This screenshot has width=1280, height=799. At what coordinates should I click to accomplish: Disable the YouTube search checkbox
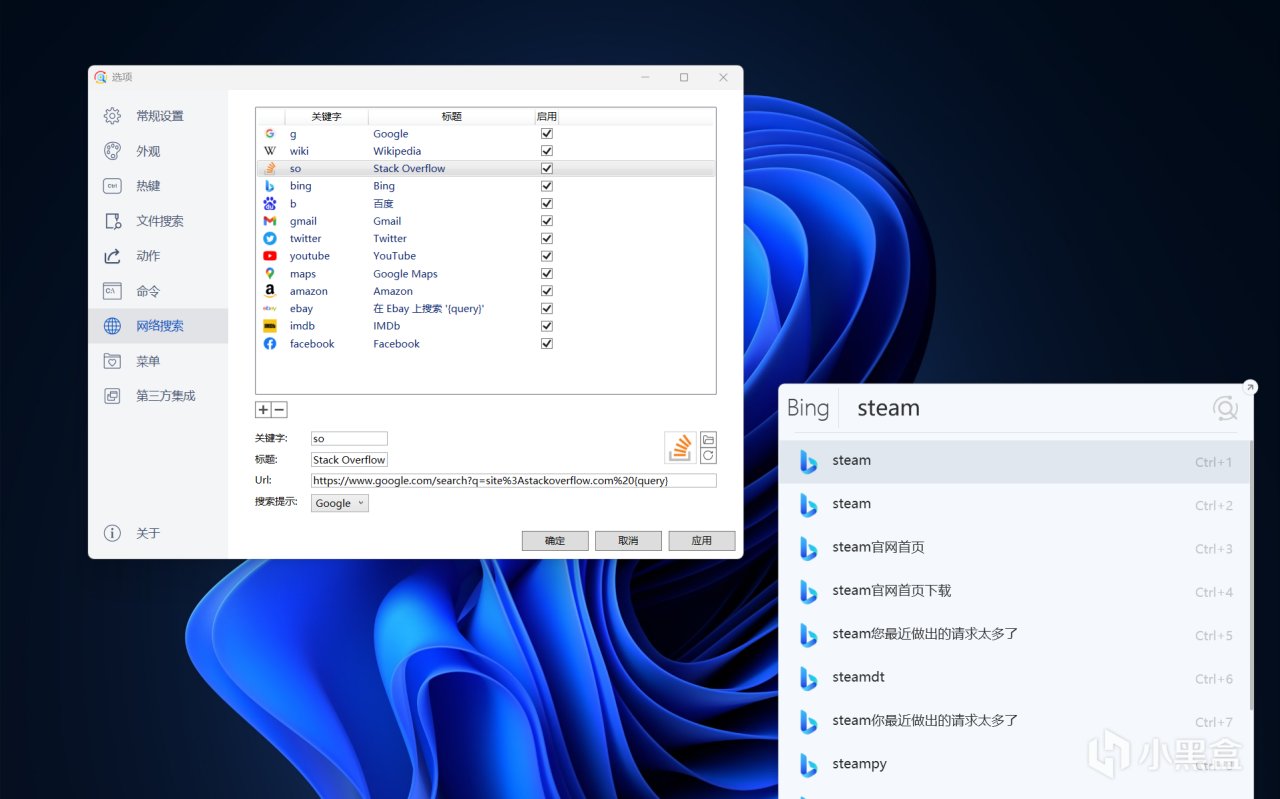point(547,256)
